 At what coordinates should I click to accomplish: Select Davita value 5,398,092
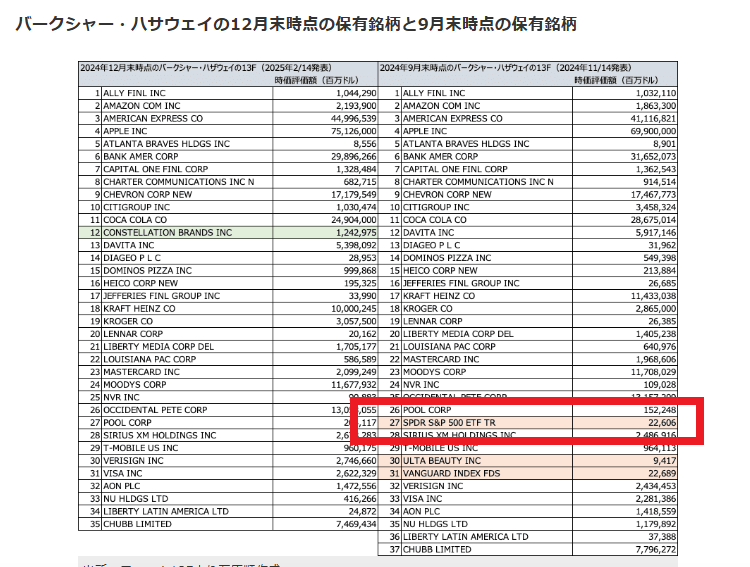point(356,245)
